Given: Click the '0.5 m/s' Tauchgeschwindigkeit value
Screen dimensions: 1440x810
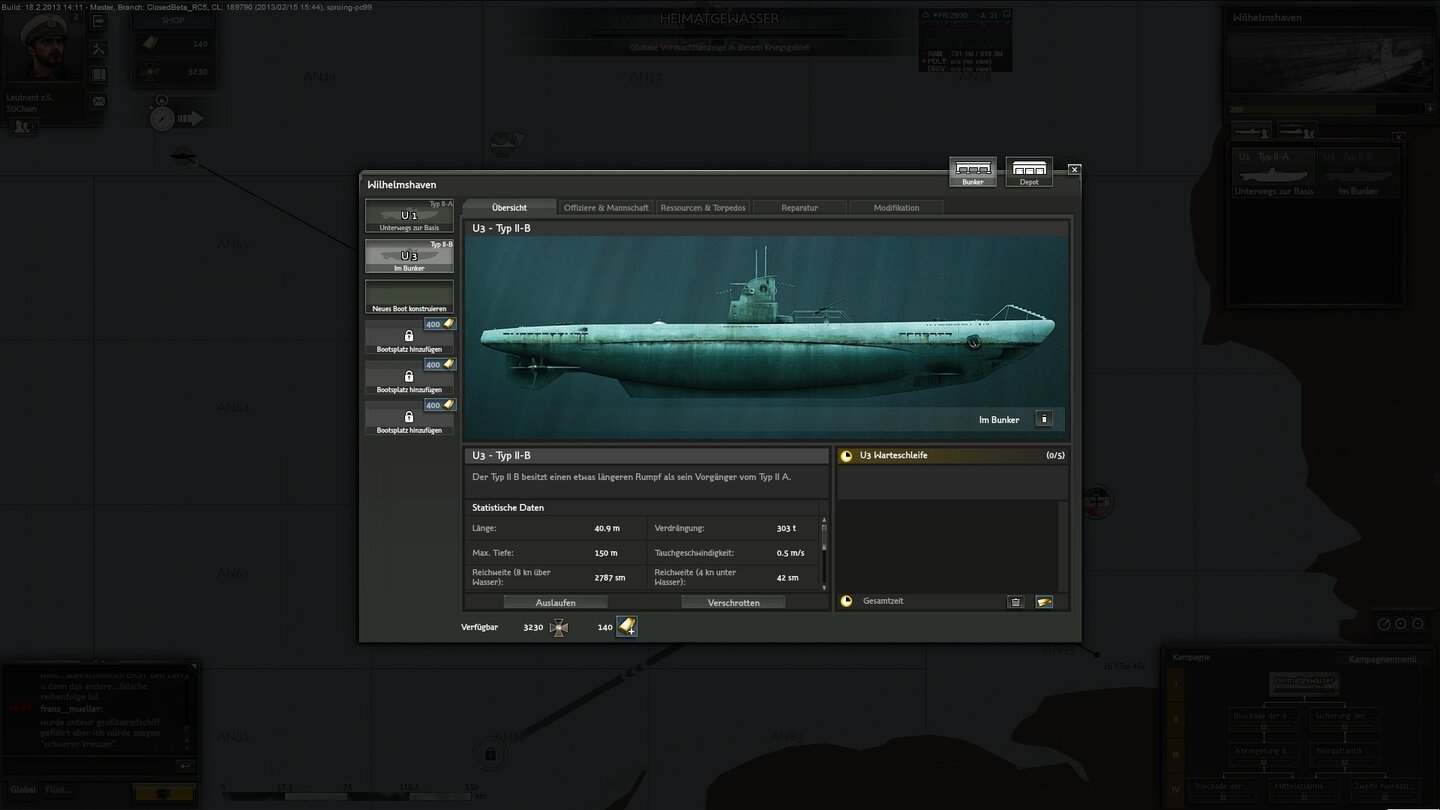Looking at the screenshot, I should tap(790, 553).
